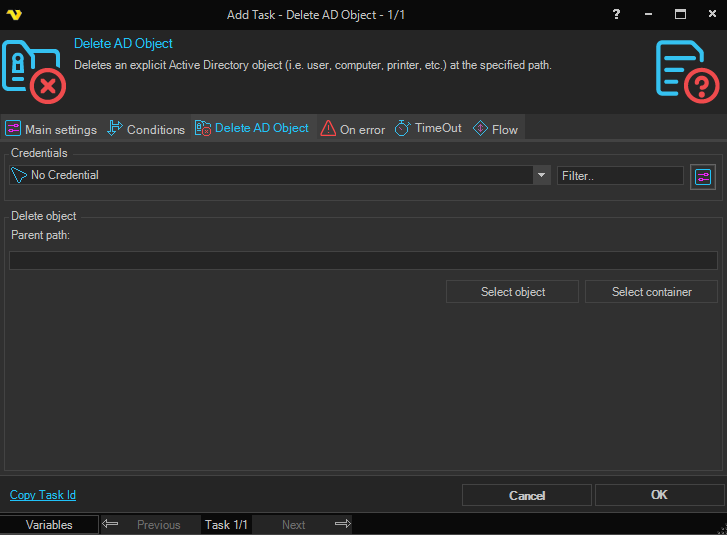This screenshot has height=535, width=727.
Task: Go to the On error tab
Action: pyautogui.click(x=353, y=129)
